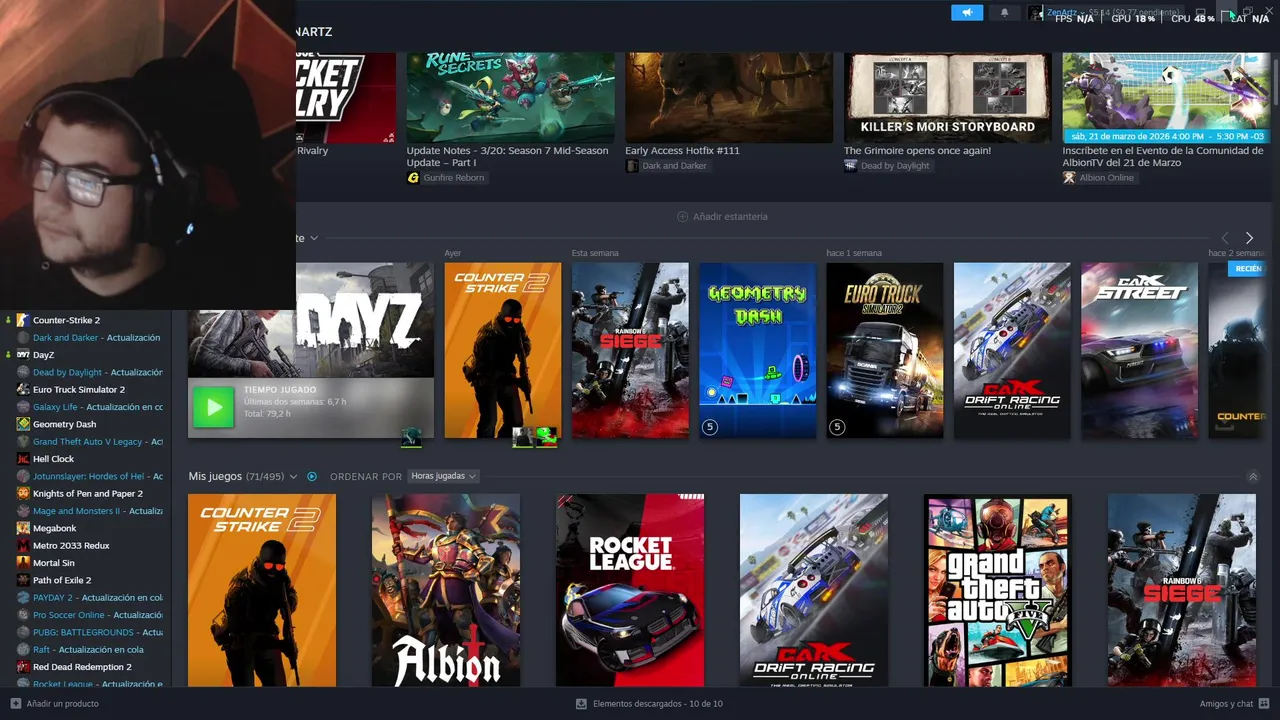Viewport: 1280px width, 720px height.
Task: Select Pro Soccer Online in the list
Action: click(87, 615)
